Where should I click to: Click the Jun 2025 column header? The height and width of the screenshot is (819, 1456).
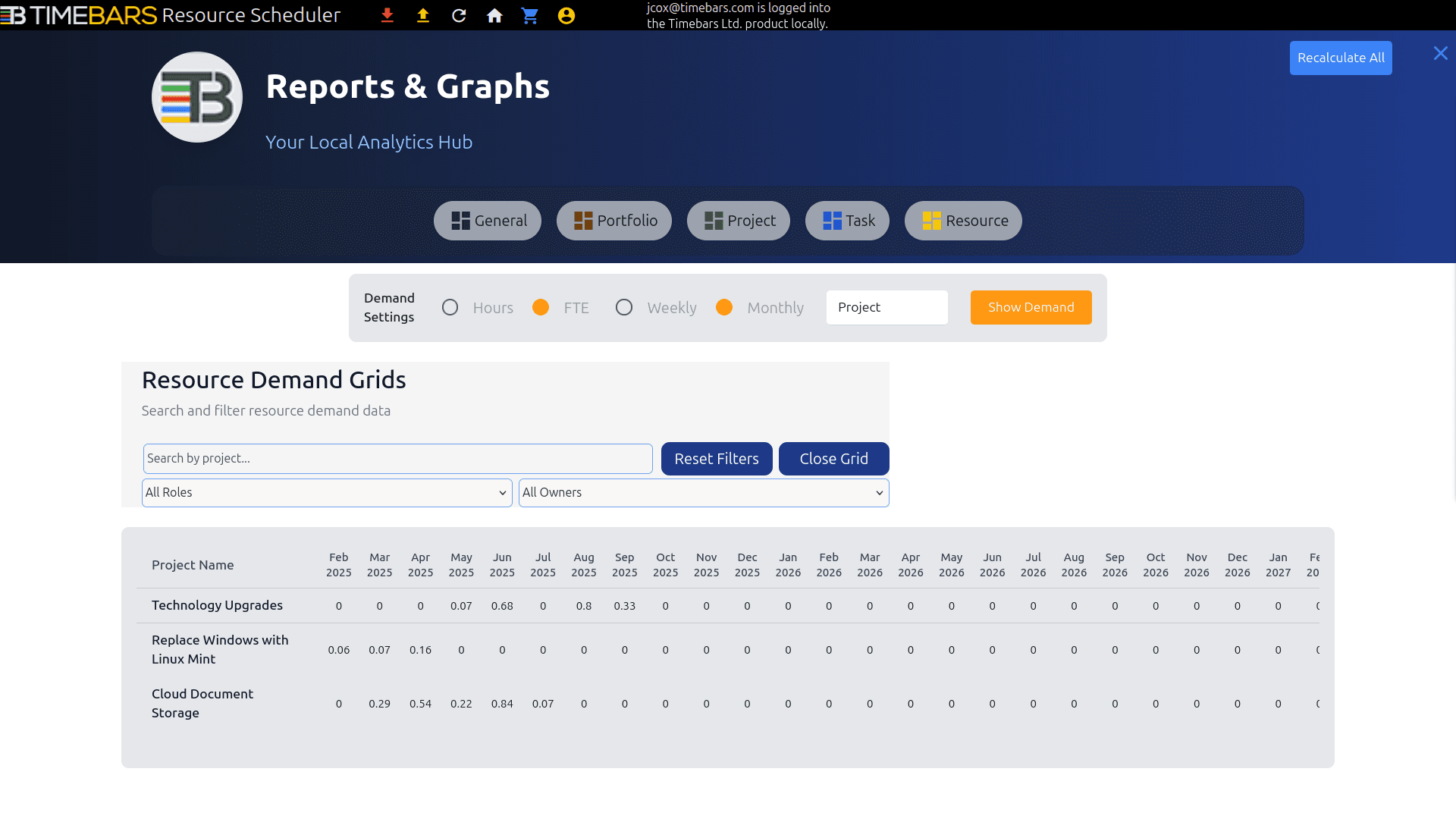coord(502,565)
